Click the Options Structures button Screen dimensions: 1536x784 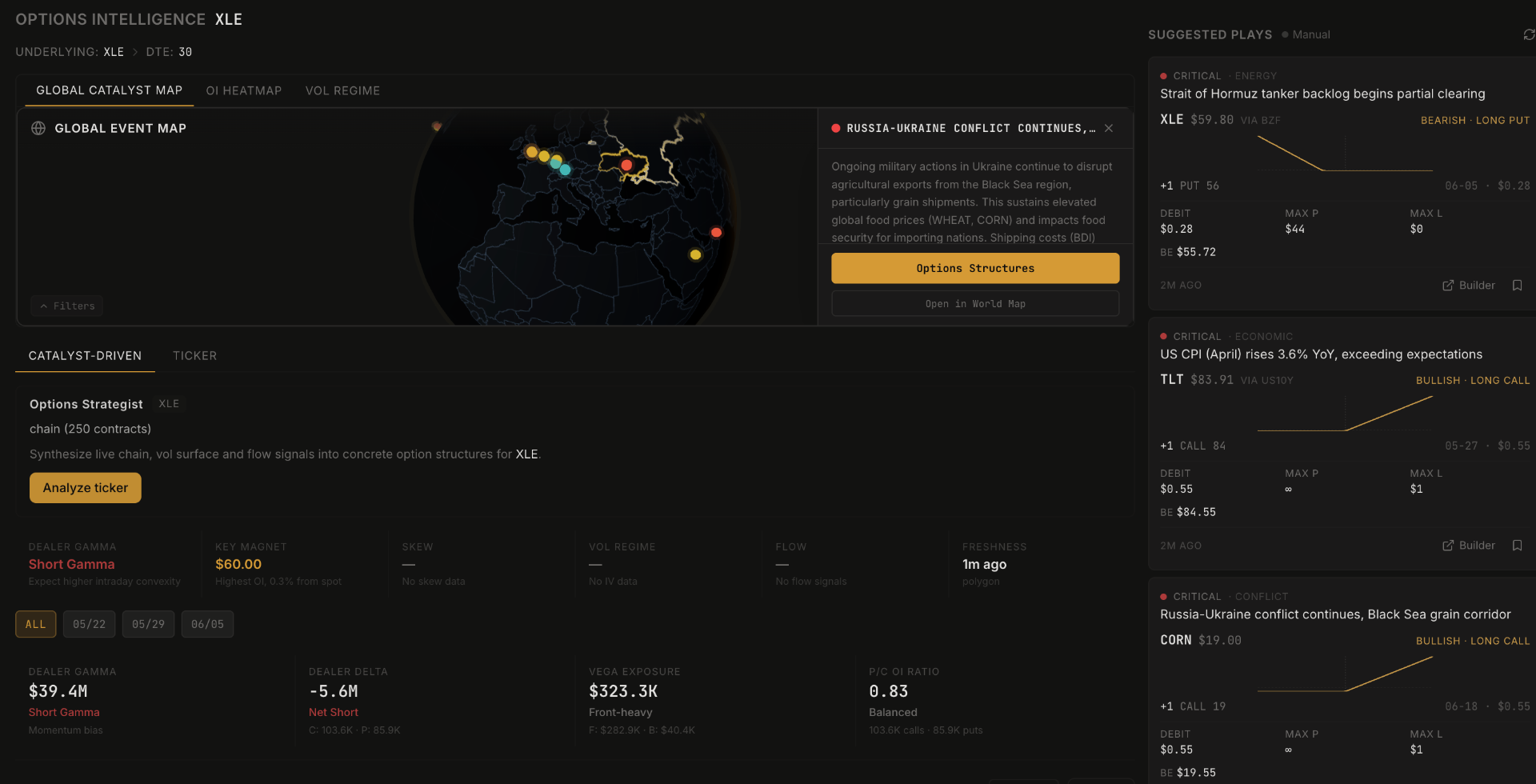click(x=975, y=268)
